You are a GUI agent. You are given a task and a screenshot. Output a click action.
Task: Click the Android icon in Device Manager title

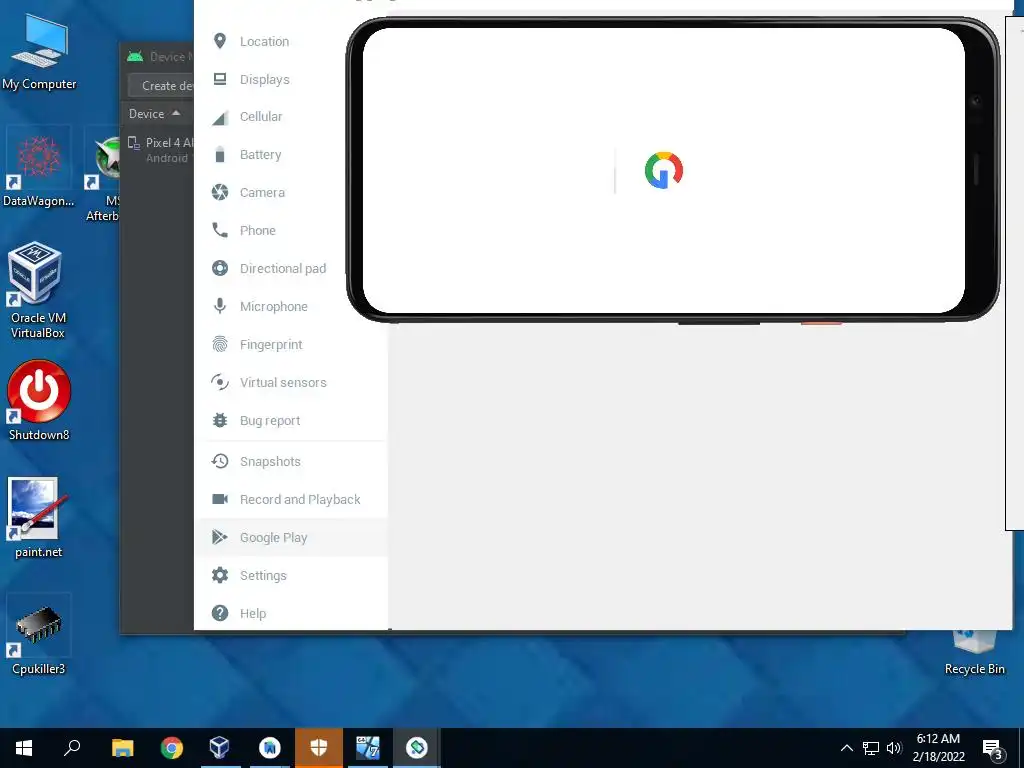[x=135, y=57]
